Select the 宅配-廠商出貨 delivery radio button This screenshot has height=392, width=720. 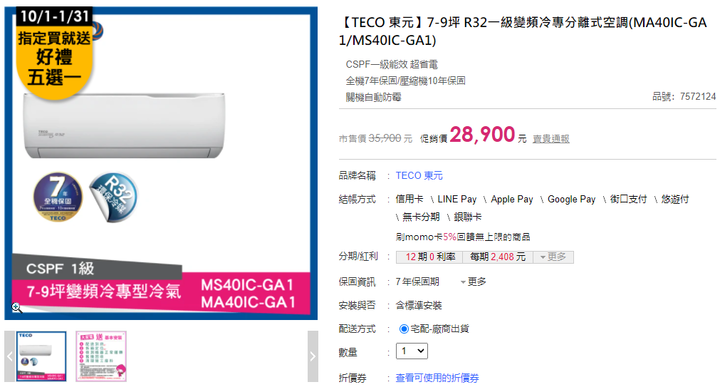coord(404,329)
